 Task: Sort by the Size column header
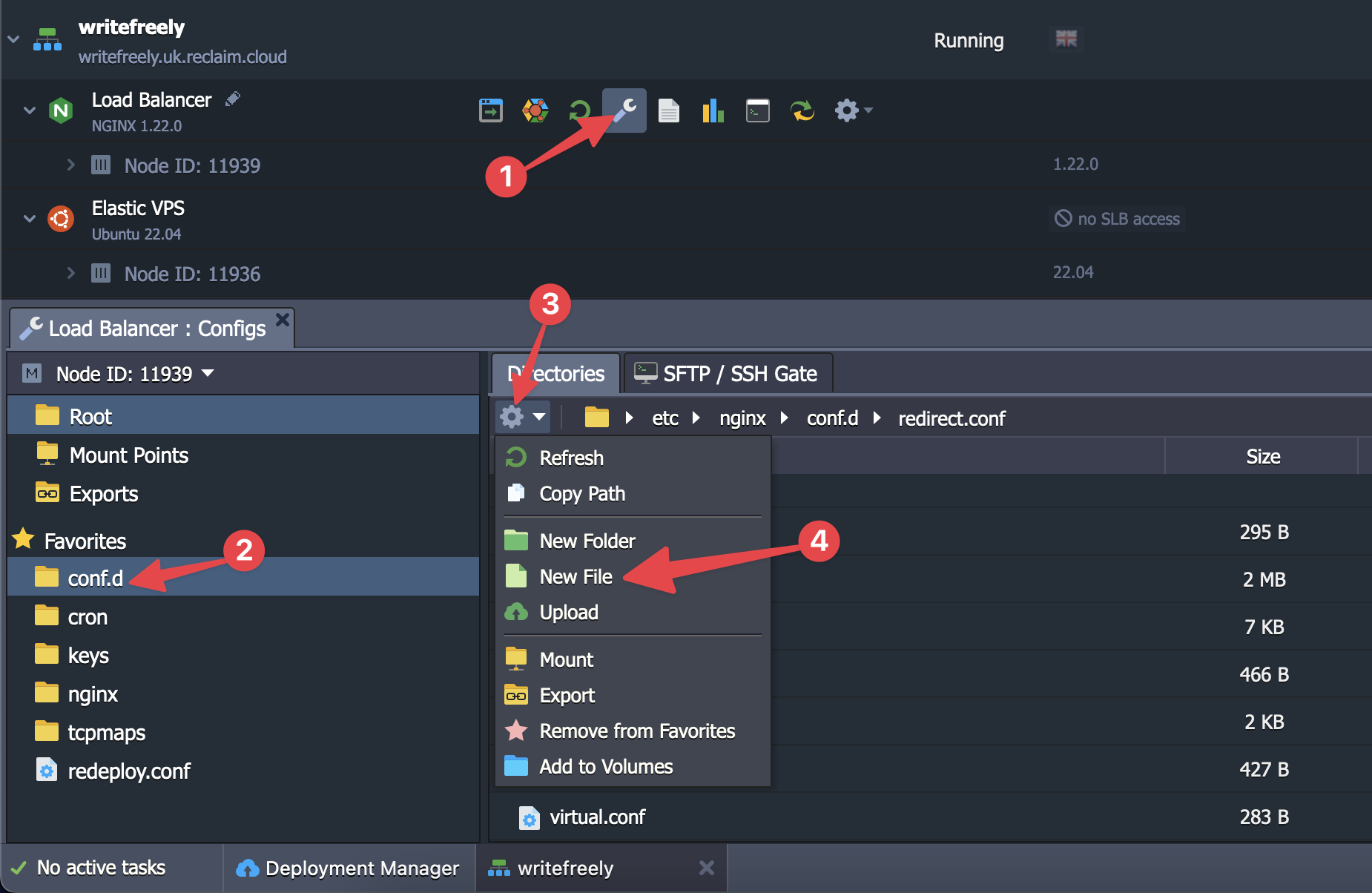[x=1262, y=456]
